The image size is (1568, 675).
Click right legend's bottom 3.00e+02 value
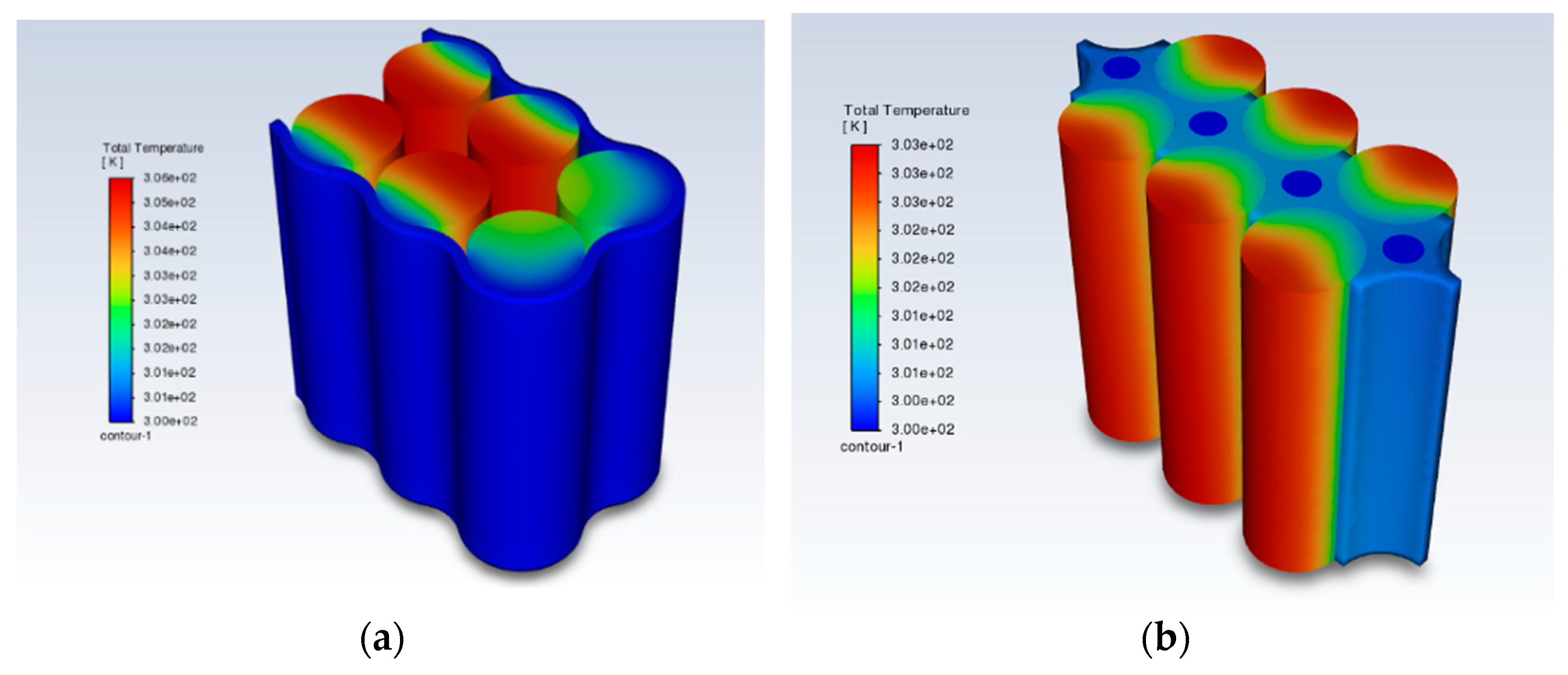(922, 429)
